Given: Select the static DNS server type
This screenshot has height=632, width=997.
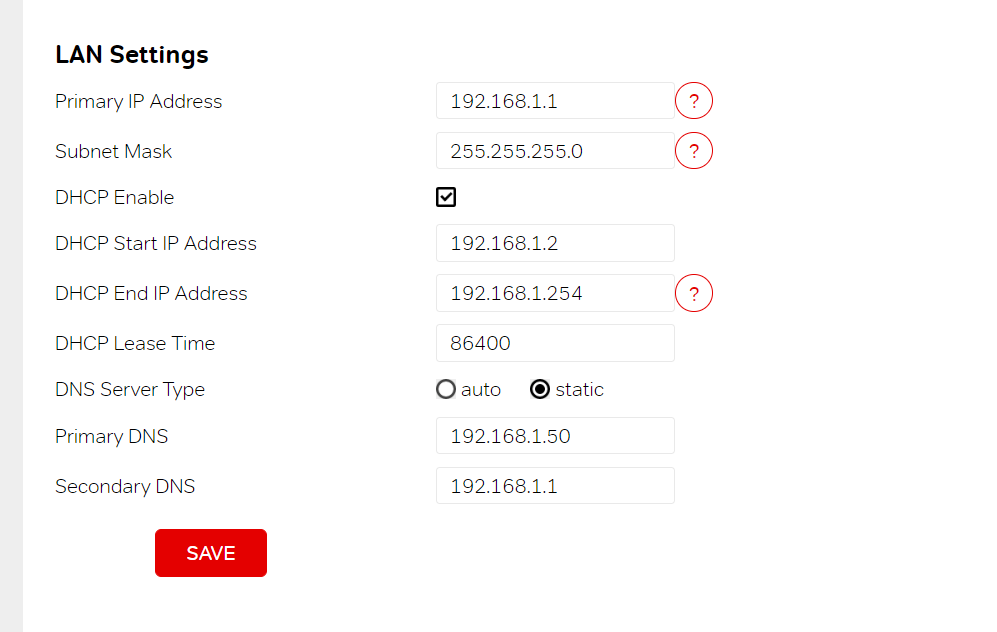Looking at the screenshot, I should (540, 389).
